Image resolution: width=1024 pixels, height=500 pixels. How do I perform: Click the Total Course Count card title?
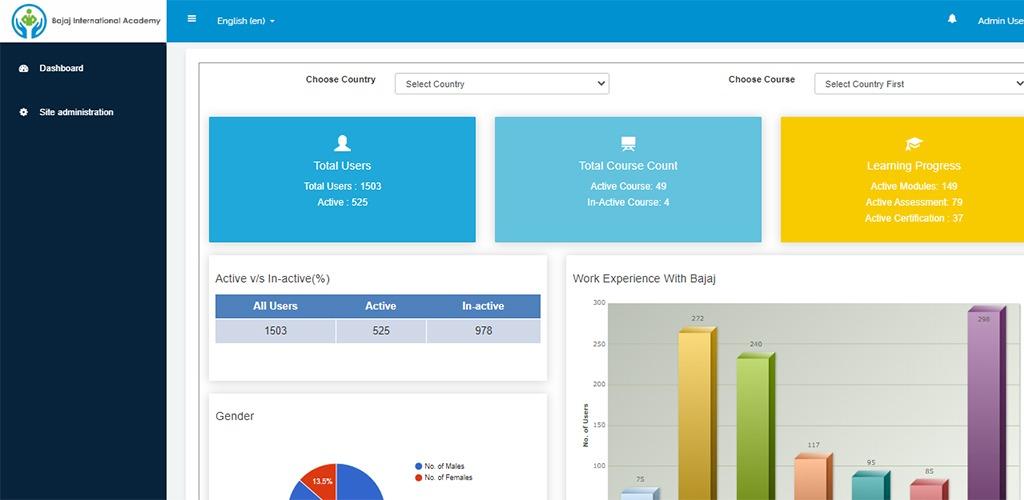[628, 166]
